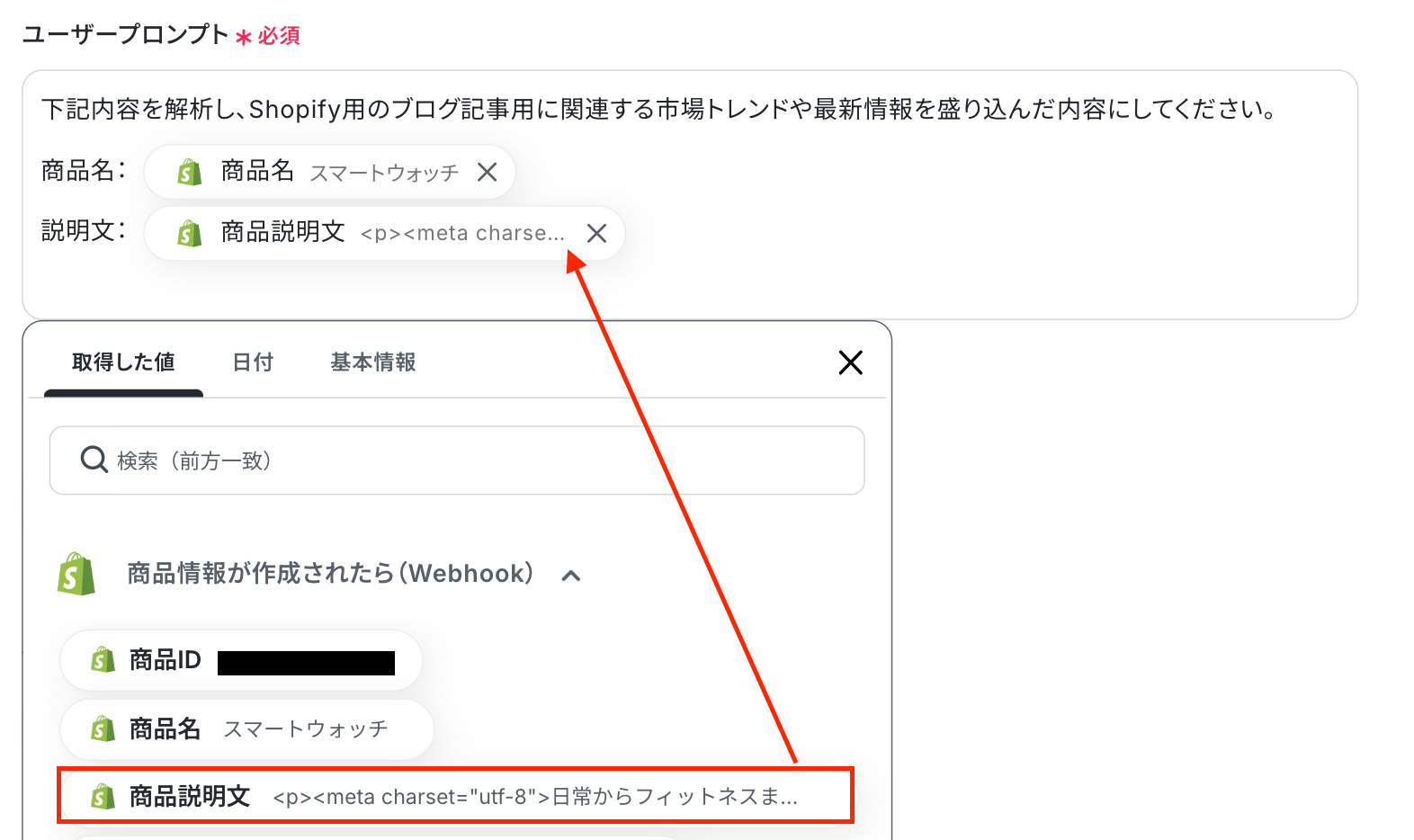The image size is (1414, 840).
Task: Remove the 商品説明文 chip from the prompt
Action: click(x=596, y=234)
